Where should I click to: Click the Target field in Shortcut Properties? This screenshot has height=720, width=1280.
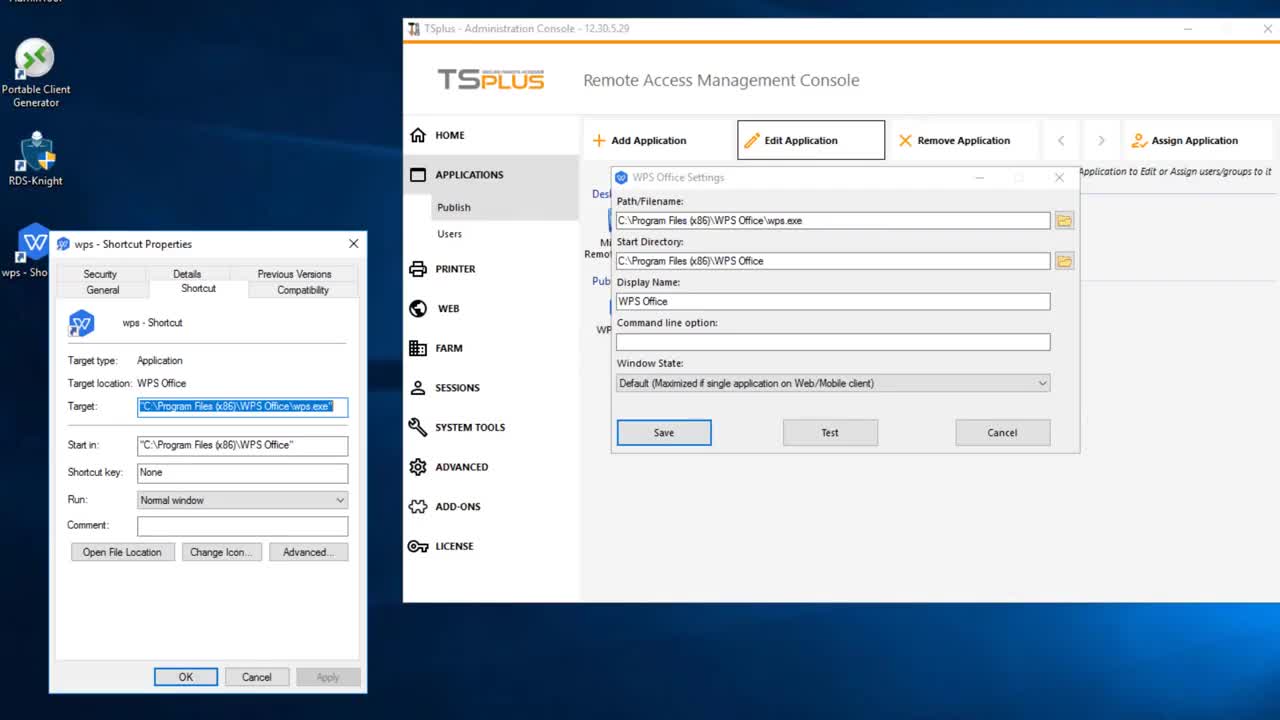click(x=243, y=407)
